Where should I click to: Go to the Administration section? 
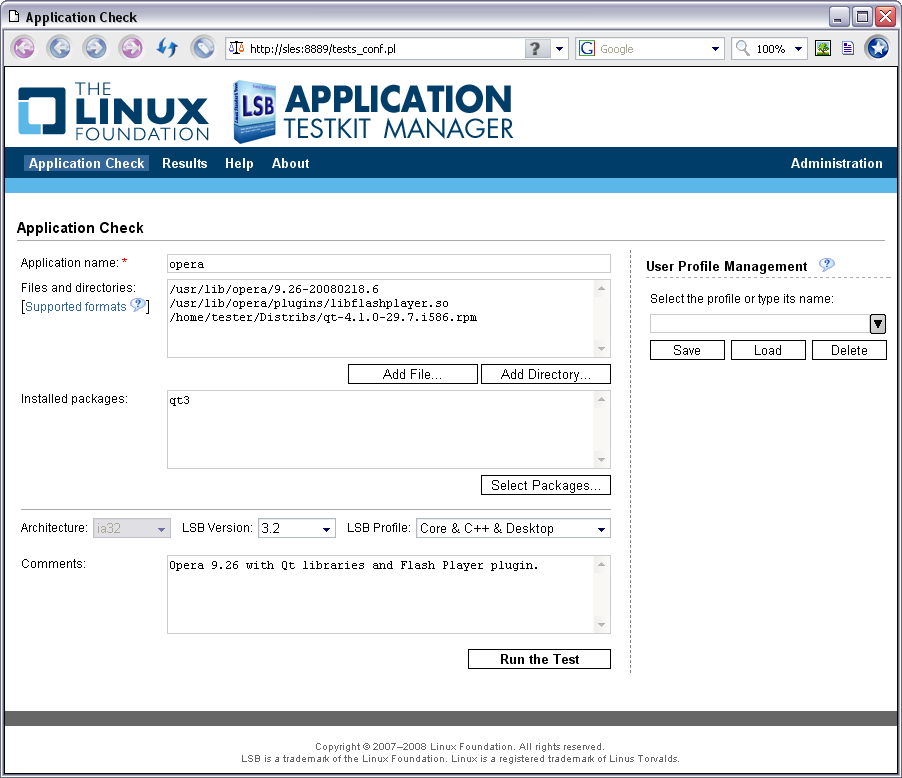(836, 163)
